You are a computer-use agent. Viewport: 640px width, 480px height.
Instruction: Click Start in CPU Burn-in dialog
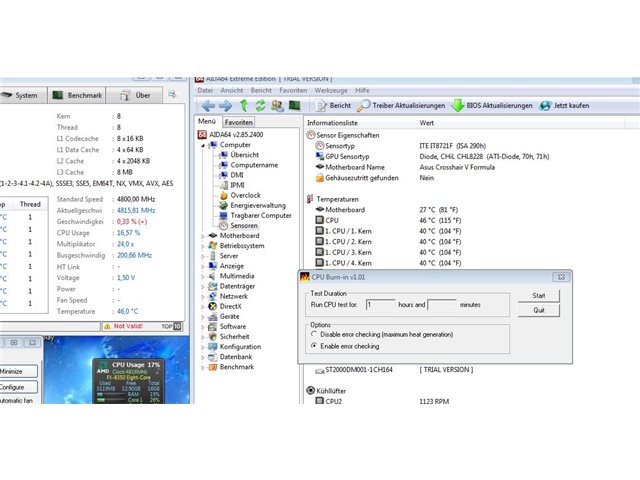(x=539, y=296)
